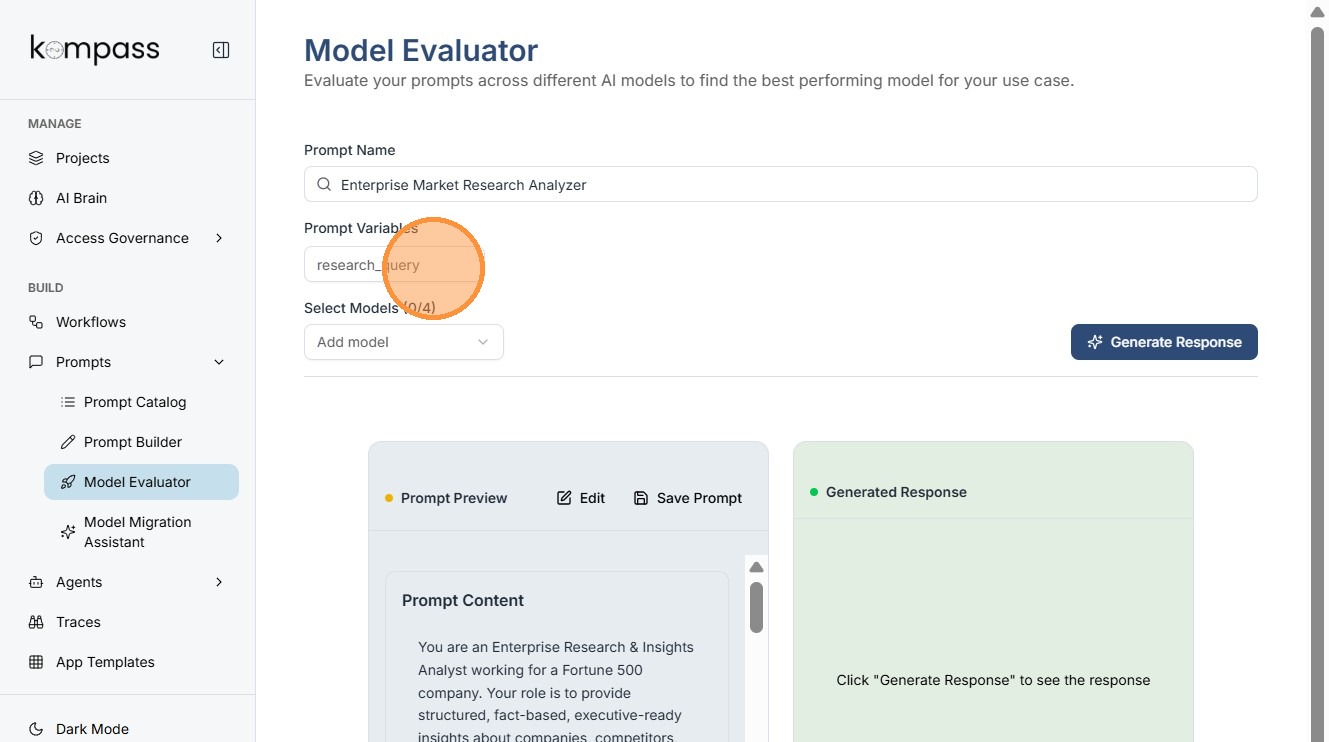The width and height of the screenshot is (1329, 742).
Task: Click the Model Evaluator rocket icon
Action: click(68, 482)
